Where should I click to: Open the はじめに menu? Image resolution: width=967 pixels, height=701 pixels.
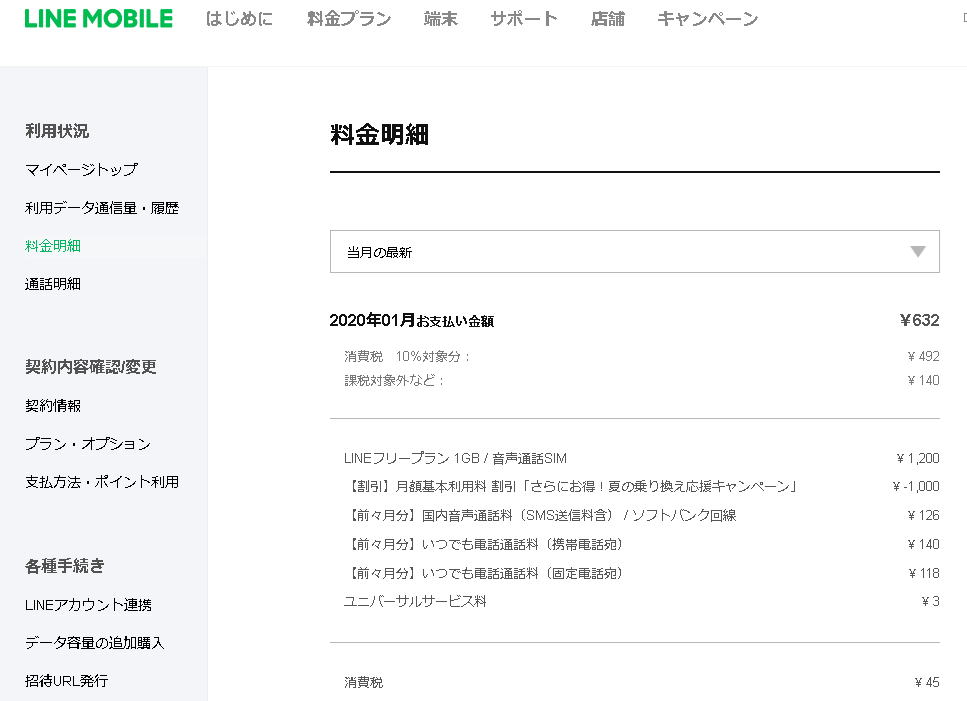click(x=239, y=19)
